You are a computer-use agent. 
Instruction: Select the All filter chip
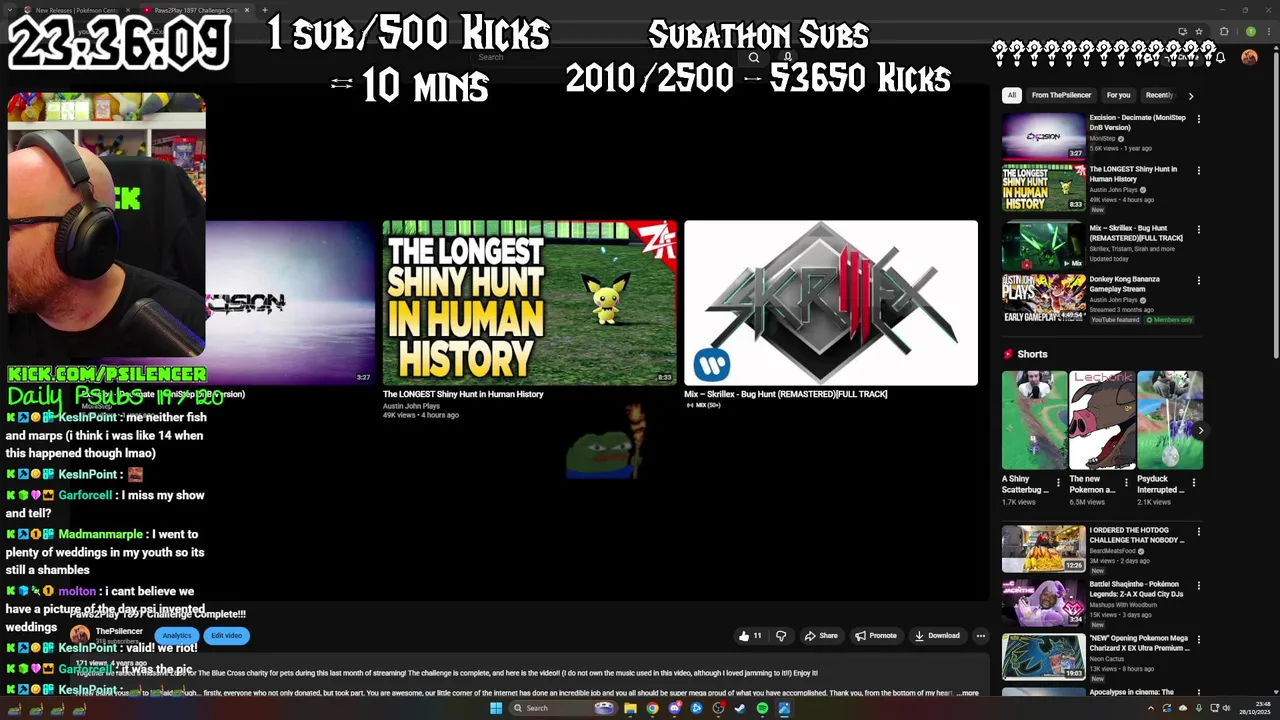pos(1011,95)
